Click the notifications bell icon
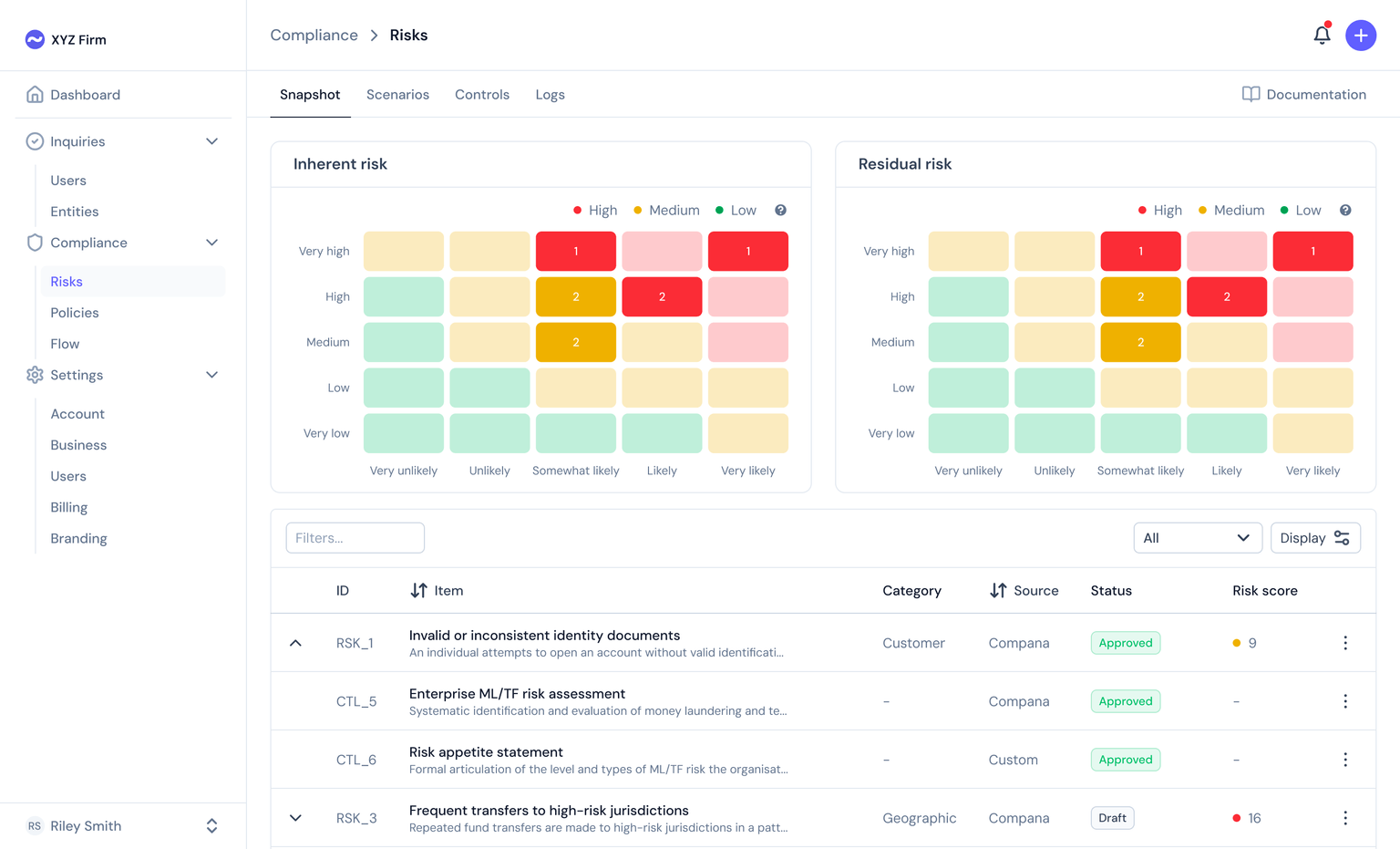 pyautogui.click(x=1322, y=36)
